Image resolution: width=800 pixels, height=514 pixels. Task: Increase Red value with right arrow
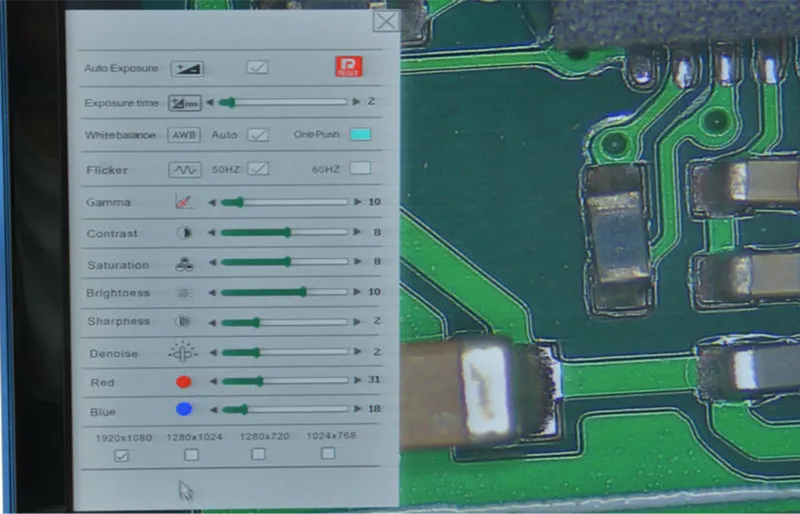358,380
